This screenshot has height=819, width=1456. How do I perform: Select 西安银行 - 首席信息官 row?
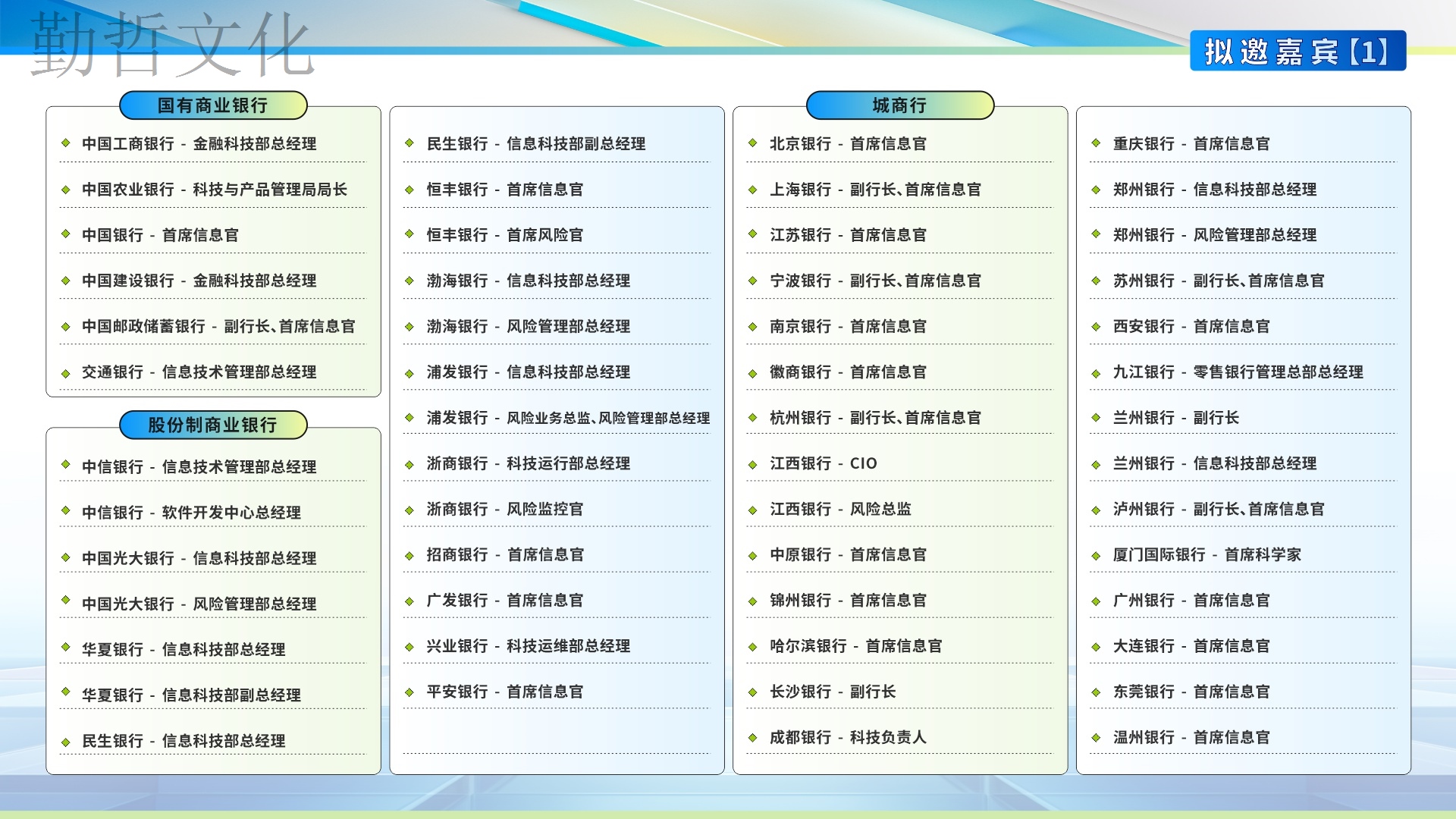(1243, 326)
